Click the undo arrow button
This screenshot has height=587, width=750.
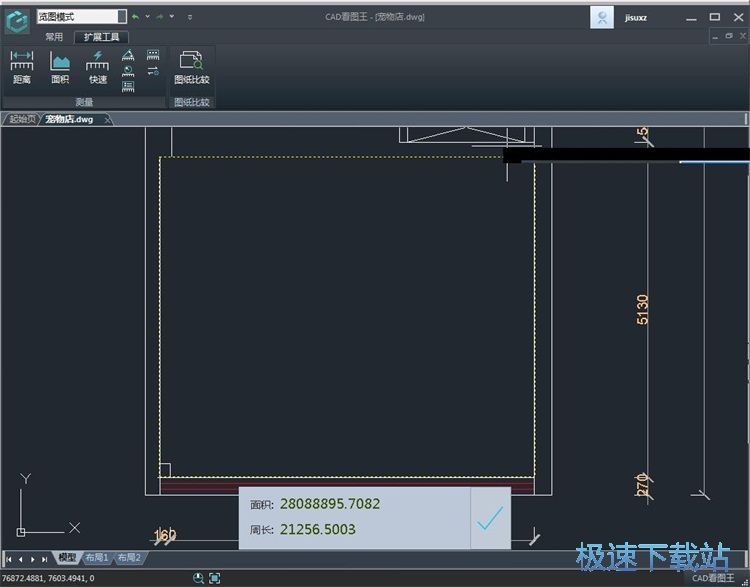(136, 17)
